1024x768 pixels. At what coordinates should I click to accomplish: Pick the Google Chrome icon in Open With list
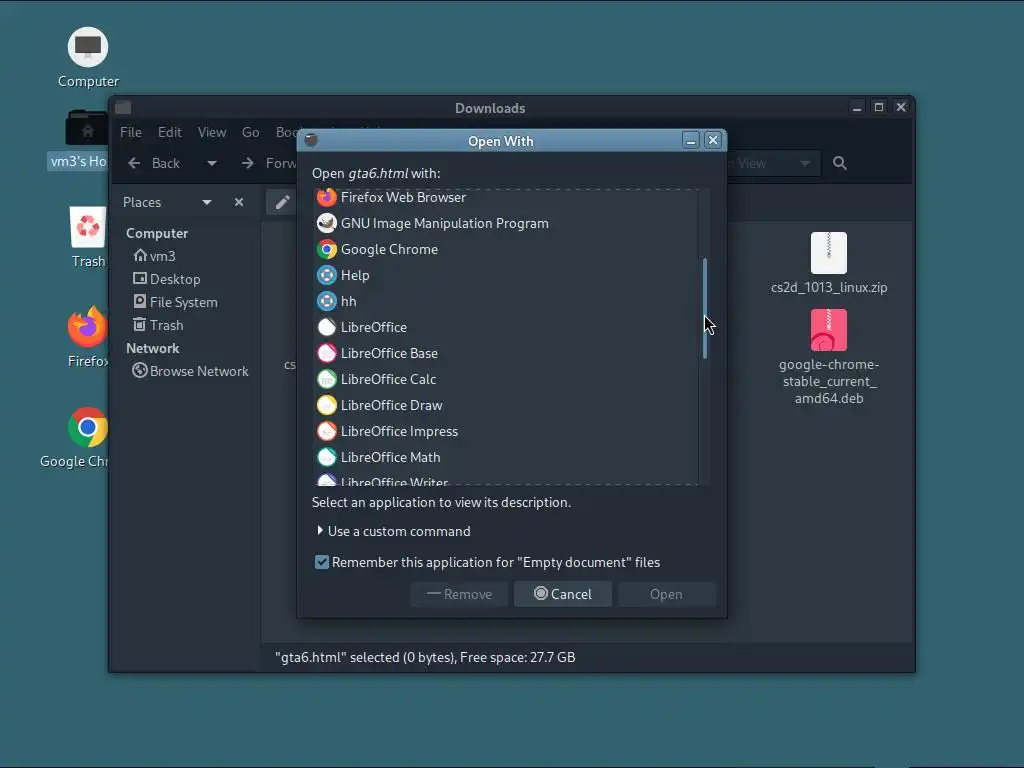click(x=327, y=249)
